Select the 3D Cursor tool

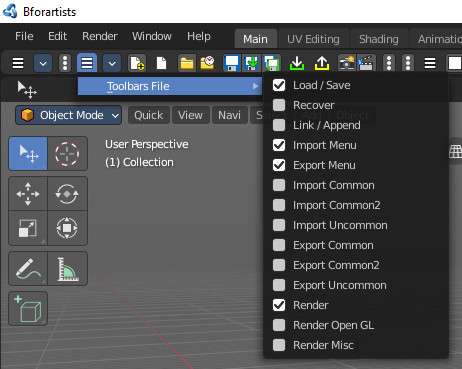coord(67,154)
